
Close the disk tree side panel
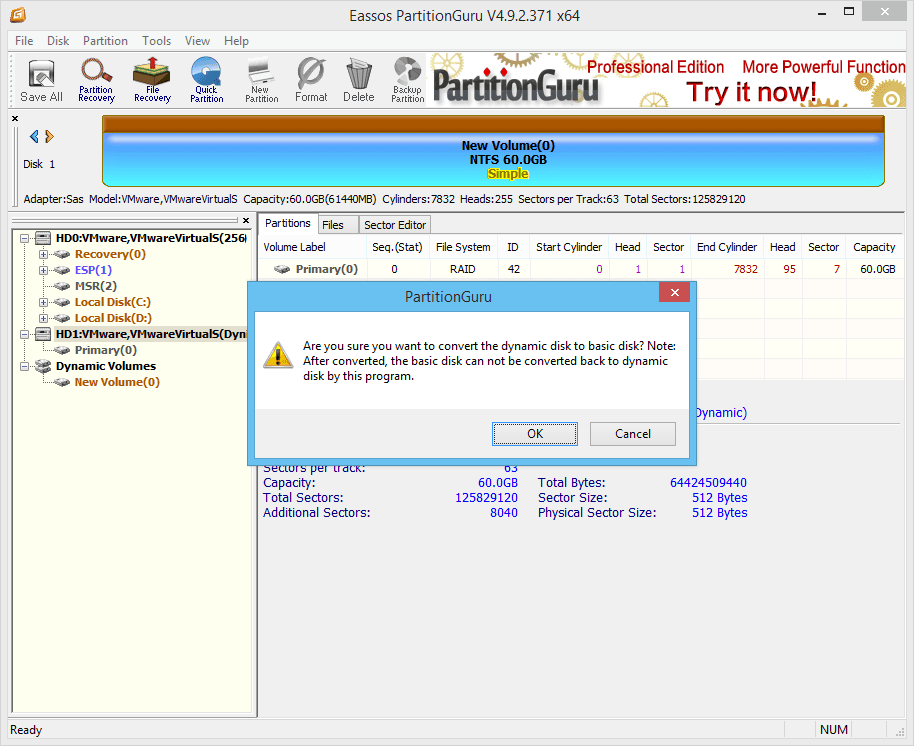click(246, 220)
